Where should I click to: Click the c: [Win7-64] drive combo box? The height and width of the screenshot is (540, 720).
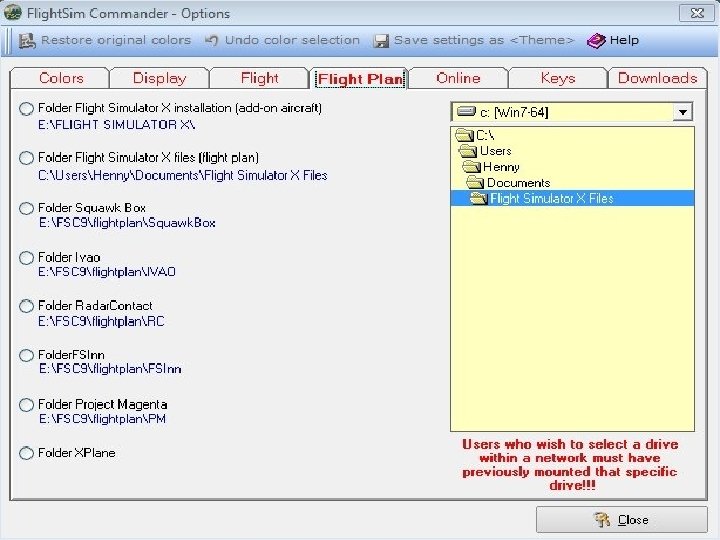coord(572,112)
